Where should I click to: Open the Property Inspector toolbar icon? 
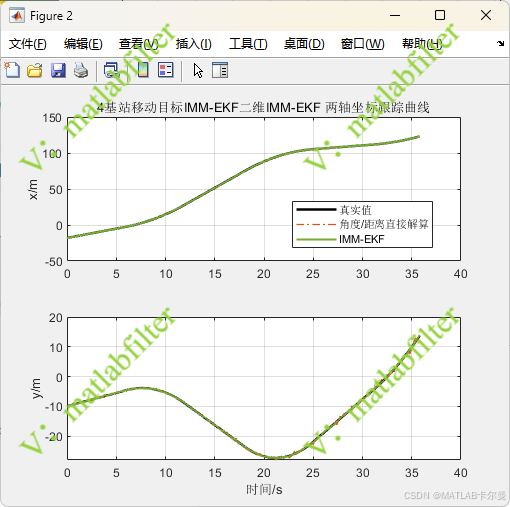220,70
